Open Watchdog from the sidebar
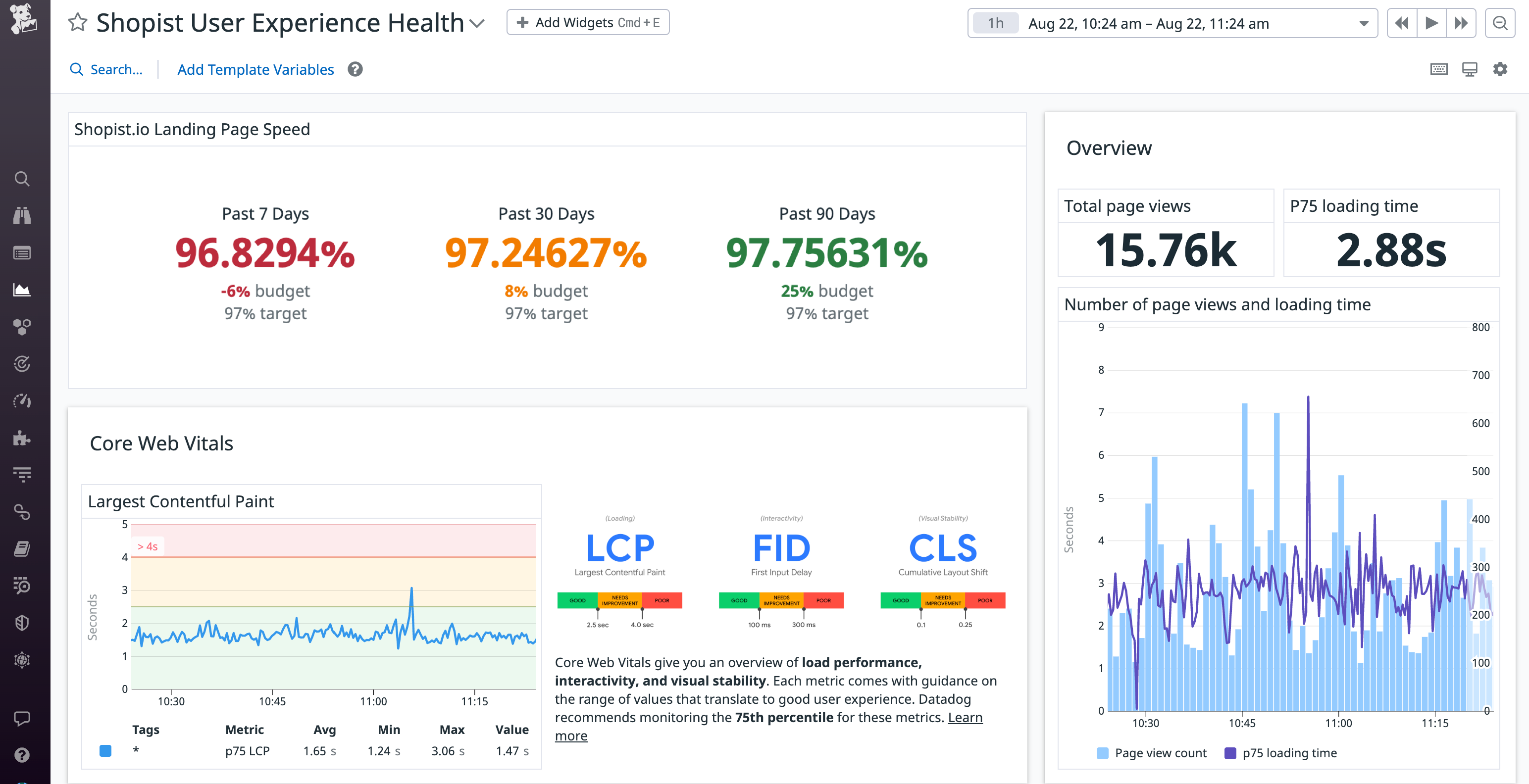The width and height of the screenshot is (1529, 784). tap(24, 215)
